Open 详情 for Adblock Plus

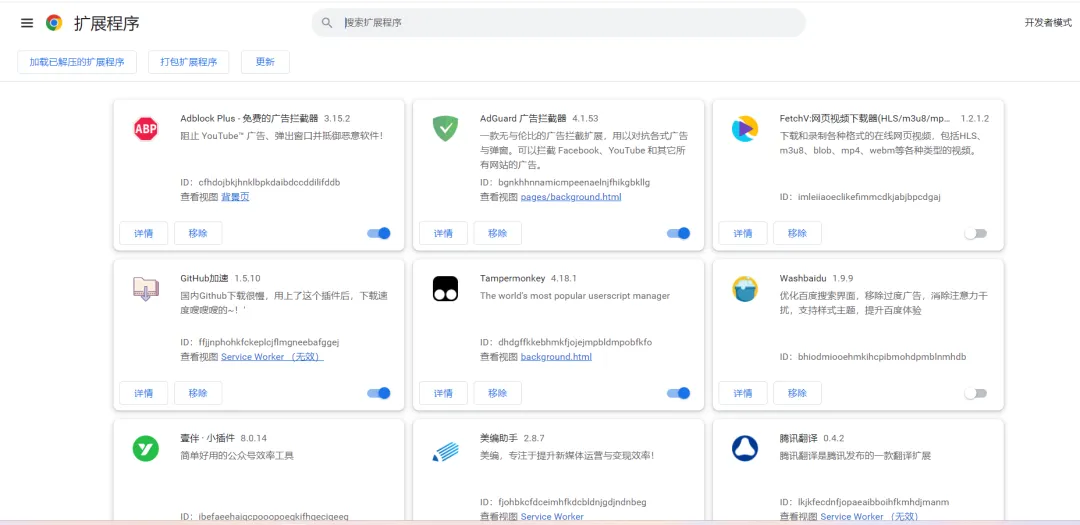pos(143,233)
